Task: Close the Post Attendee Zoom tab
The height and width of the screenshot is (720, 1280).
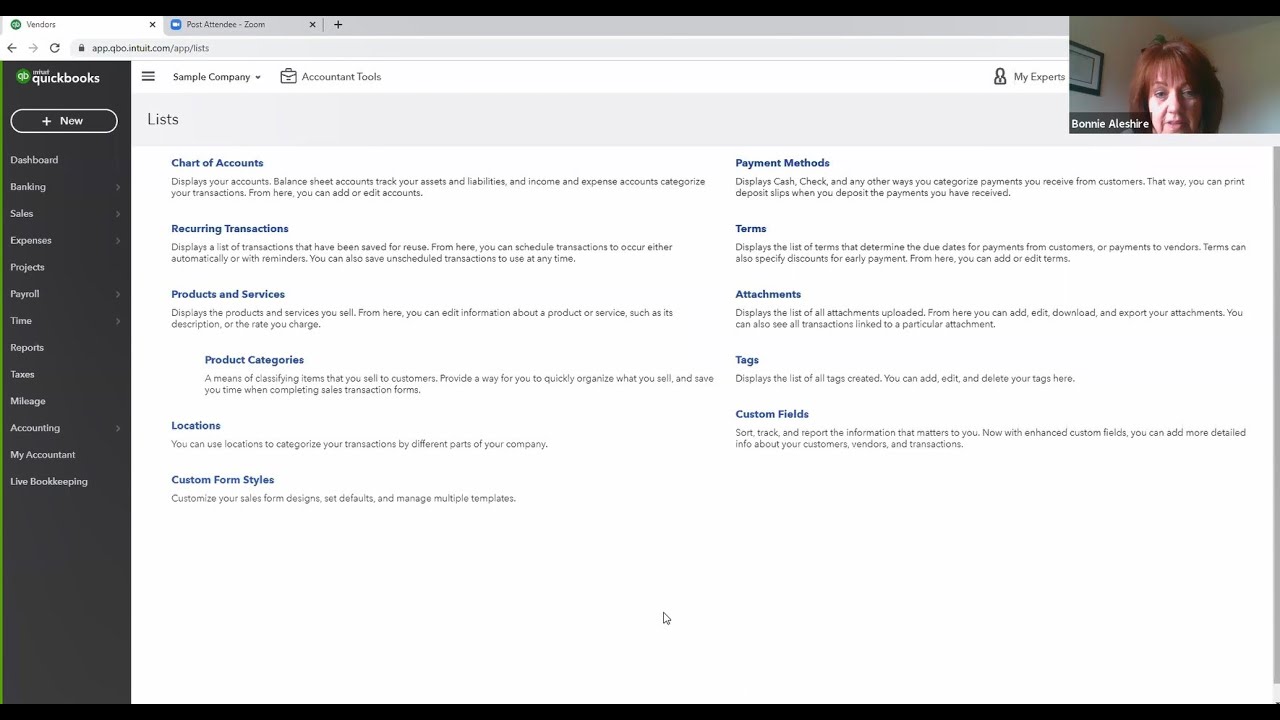Action: coord(312,24)
